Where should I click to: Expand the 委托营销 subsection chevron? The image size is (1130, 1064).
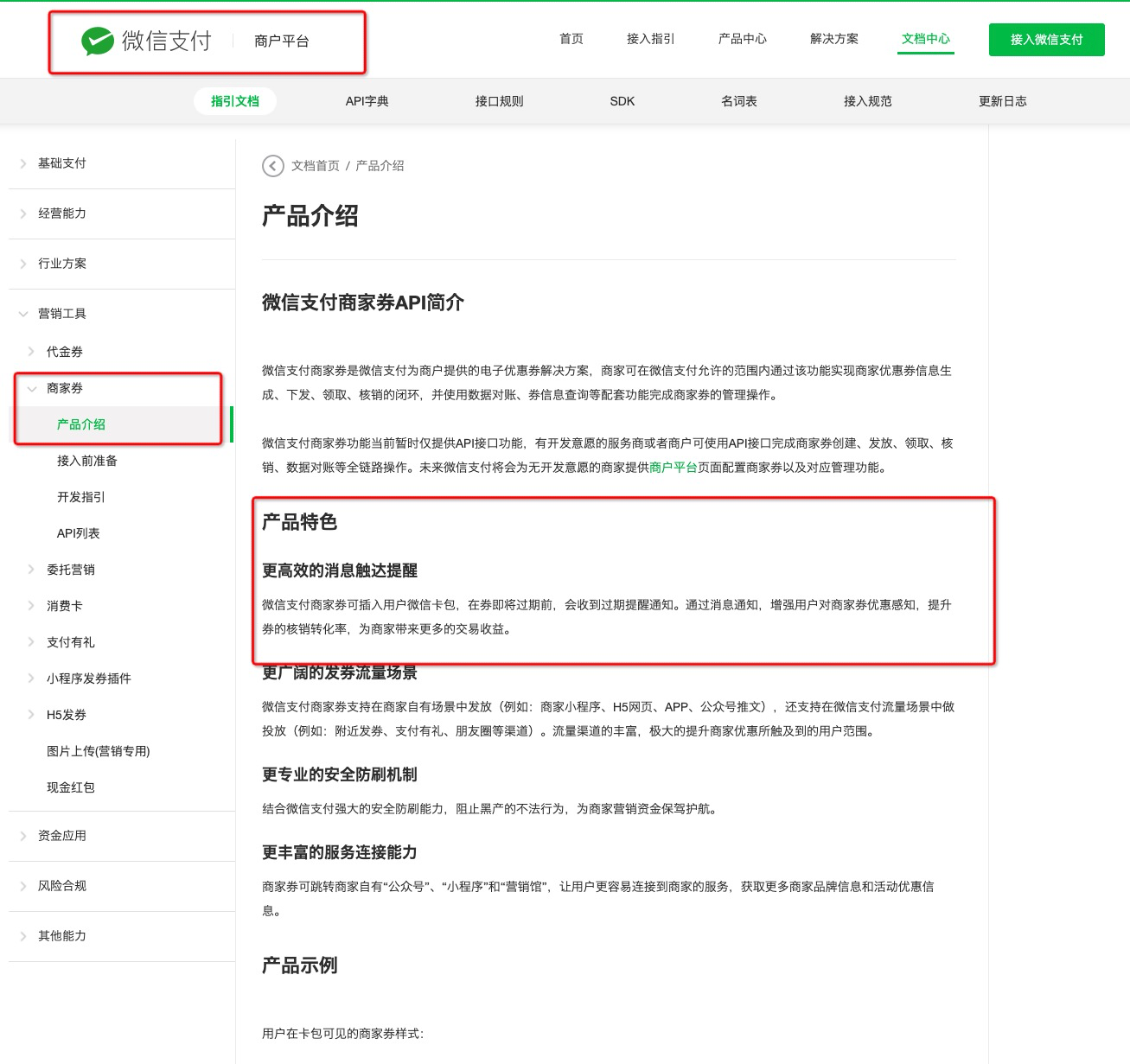click(32, 570)
